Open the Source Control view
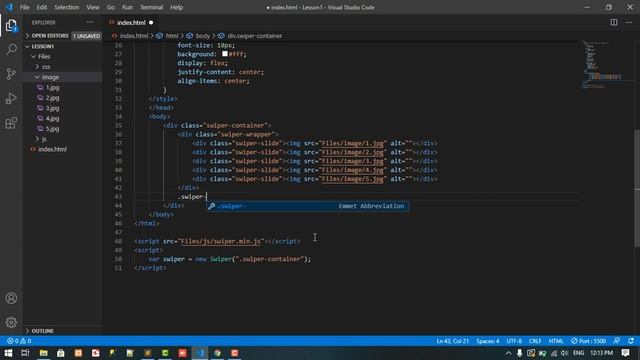The height and width of the screenshot is (360, 640). coord(11,74)
